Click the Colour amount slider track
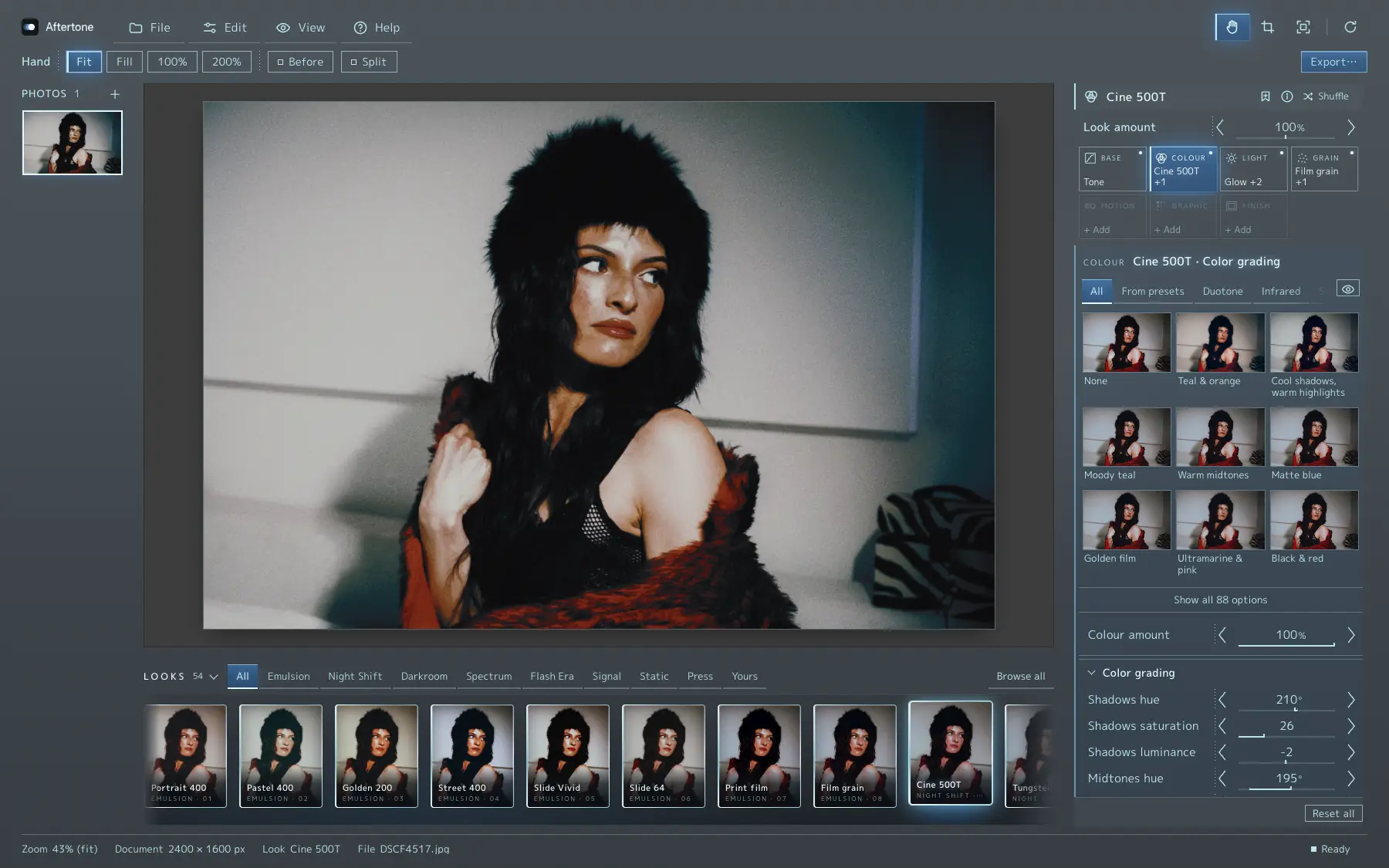This screenshot has width=1389, height=868. [x=1286, y=644]
